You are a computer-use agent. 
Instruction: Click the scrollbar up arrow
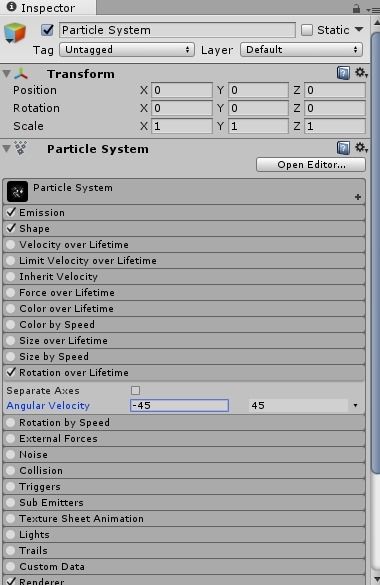(376, 23)
